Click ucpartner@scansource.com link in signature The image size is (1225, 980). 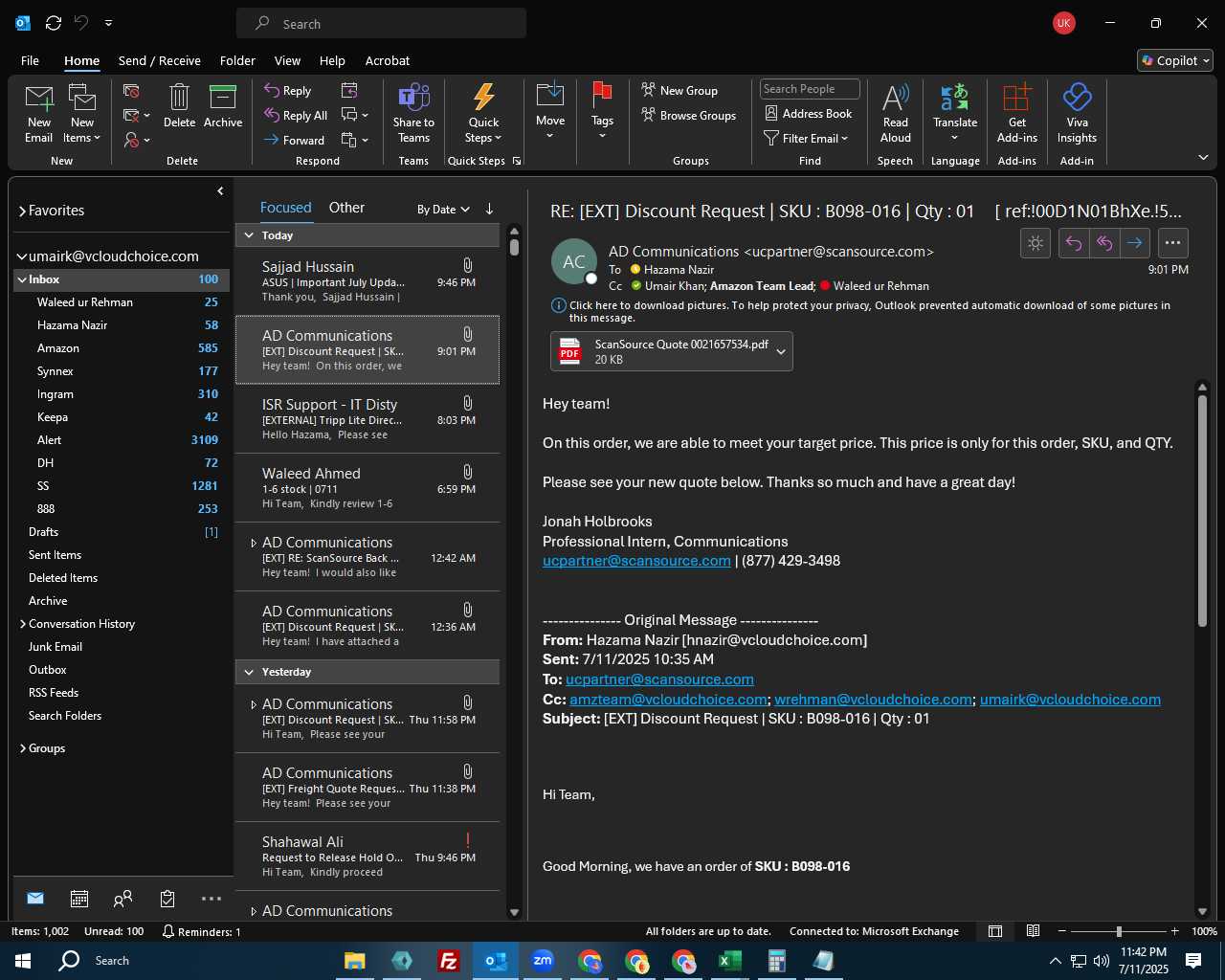636,561
